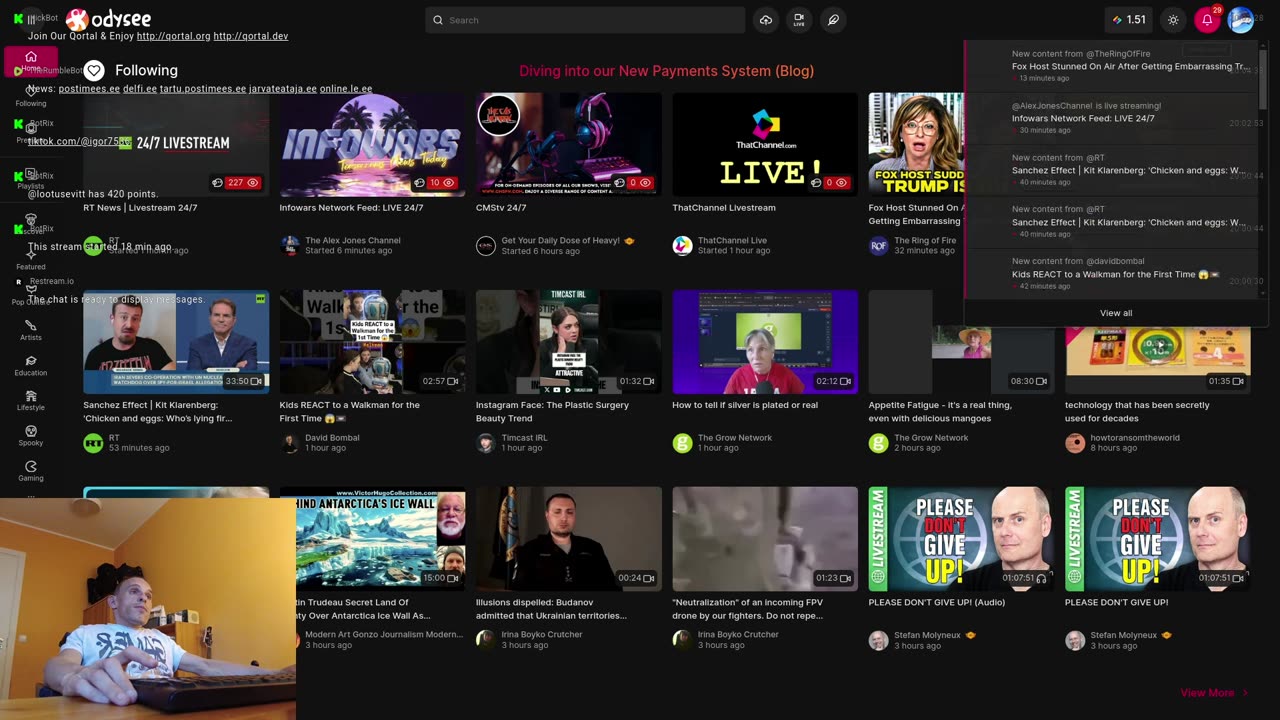Open Infowars Network Feed live notification
This screenshot has width=1280, height=720.
click(x=1110, y=118)
